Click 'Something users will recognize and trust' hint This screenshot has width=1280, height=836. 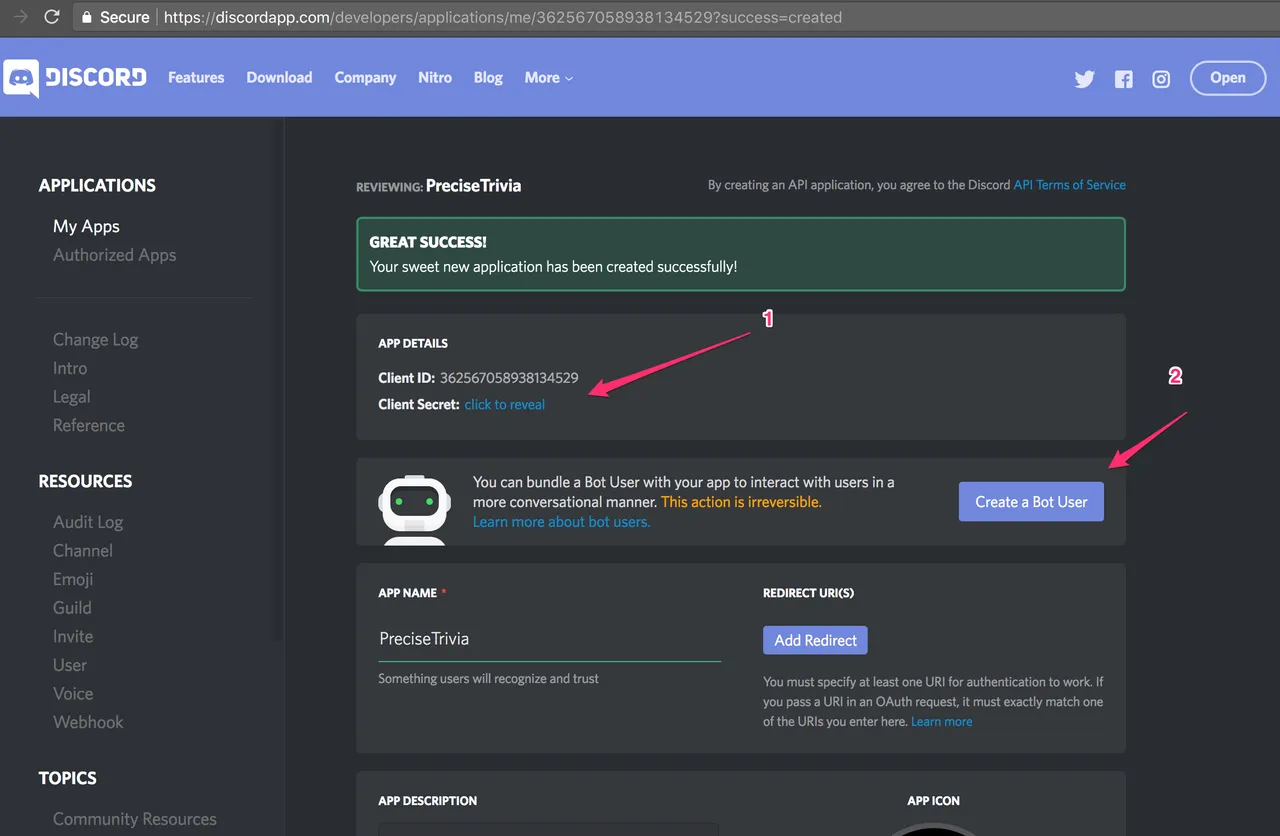point(489,678)
